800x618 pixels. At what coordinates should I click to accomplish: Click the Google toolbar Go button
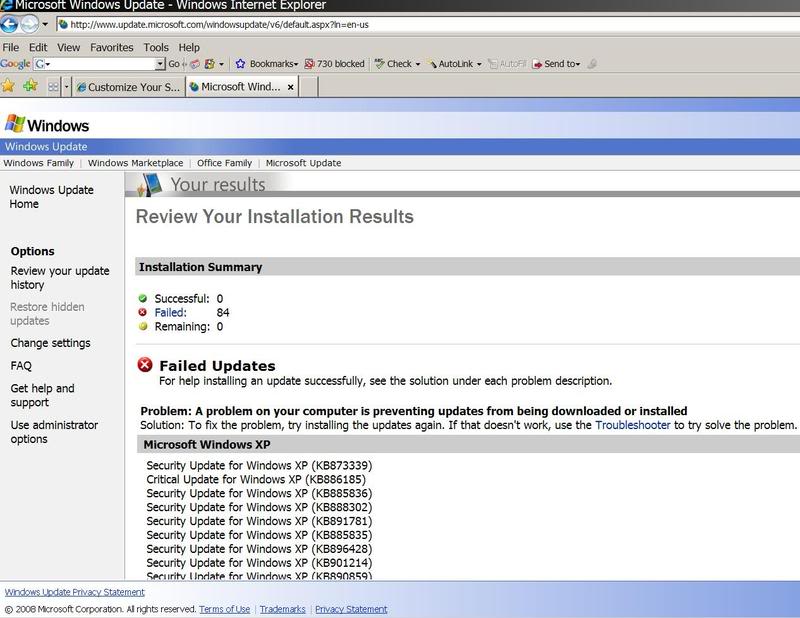[x=174, y=64]
